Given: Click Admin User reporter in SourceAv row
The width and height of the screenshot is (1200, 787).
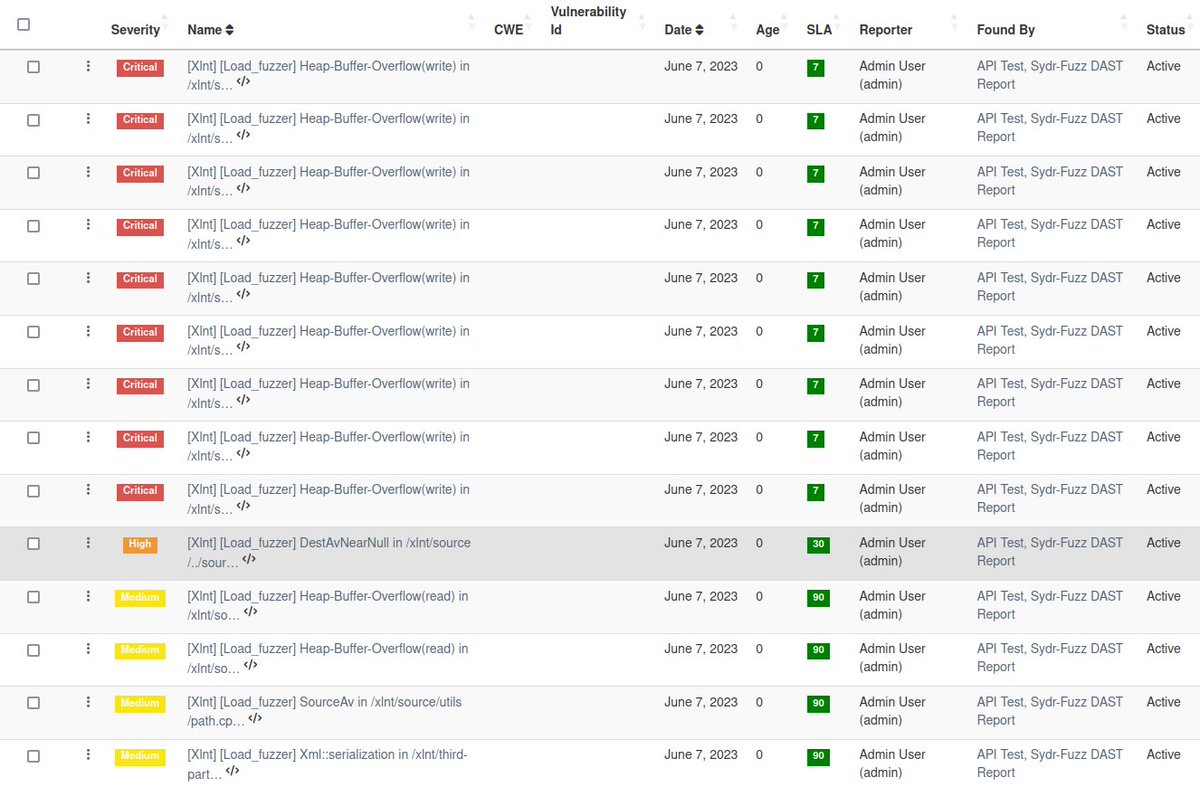Looking at the screenshot, I should point(892,711).
